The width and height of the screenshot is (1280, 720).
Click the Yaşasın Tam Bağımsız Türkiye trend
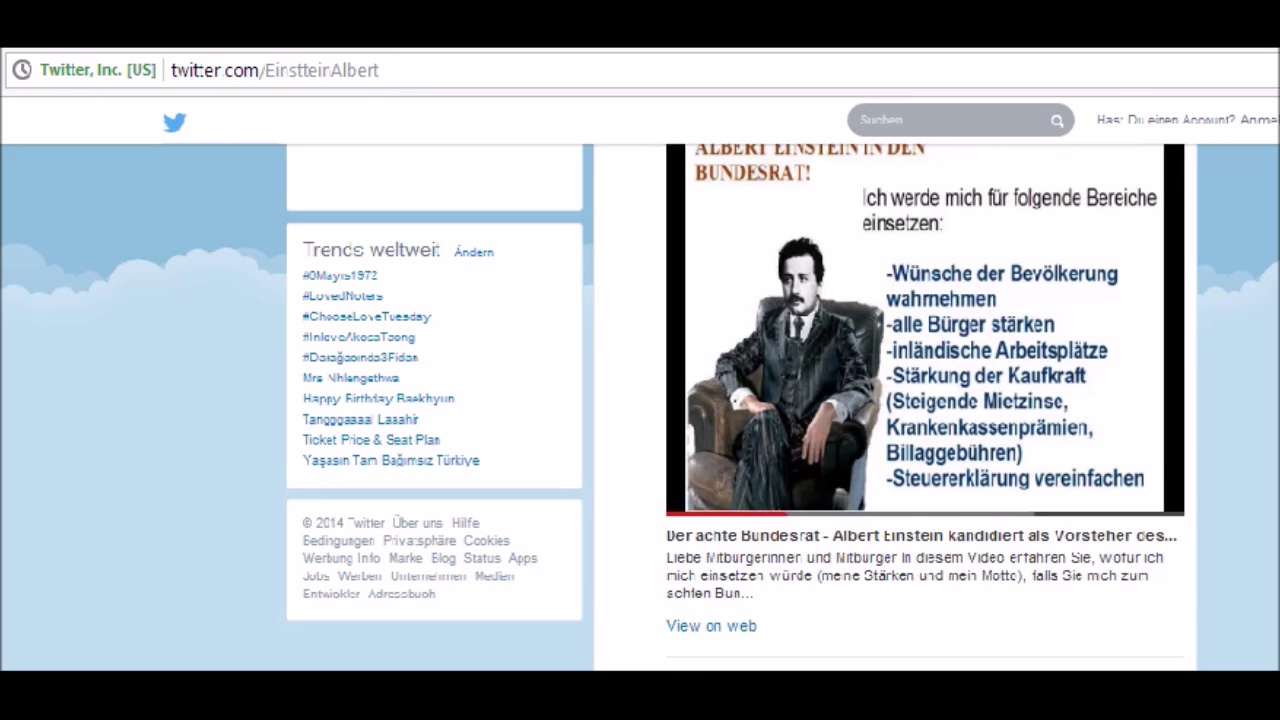pyautogui.click(x=391, y=460)
